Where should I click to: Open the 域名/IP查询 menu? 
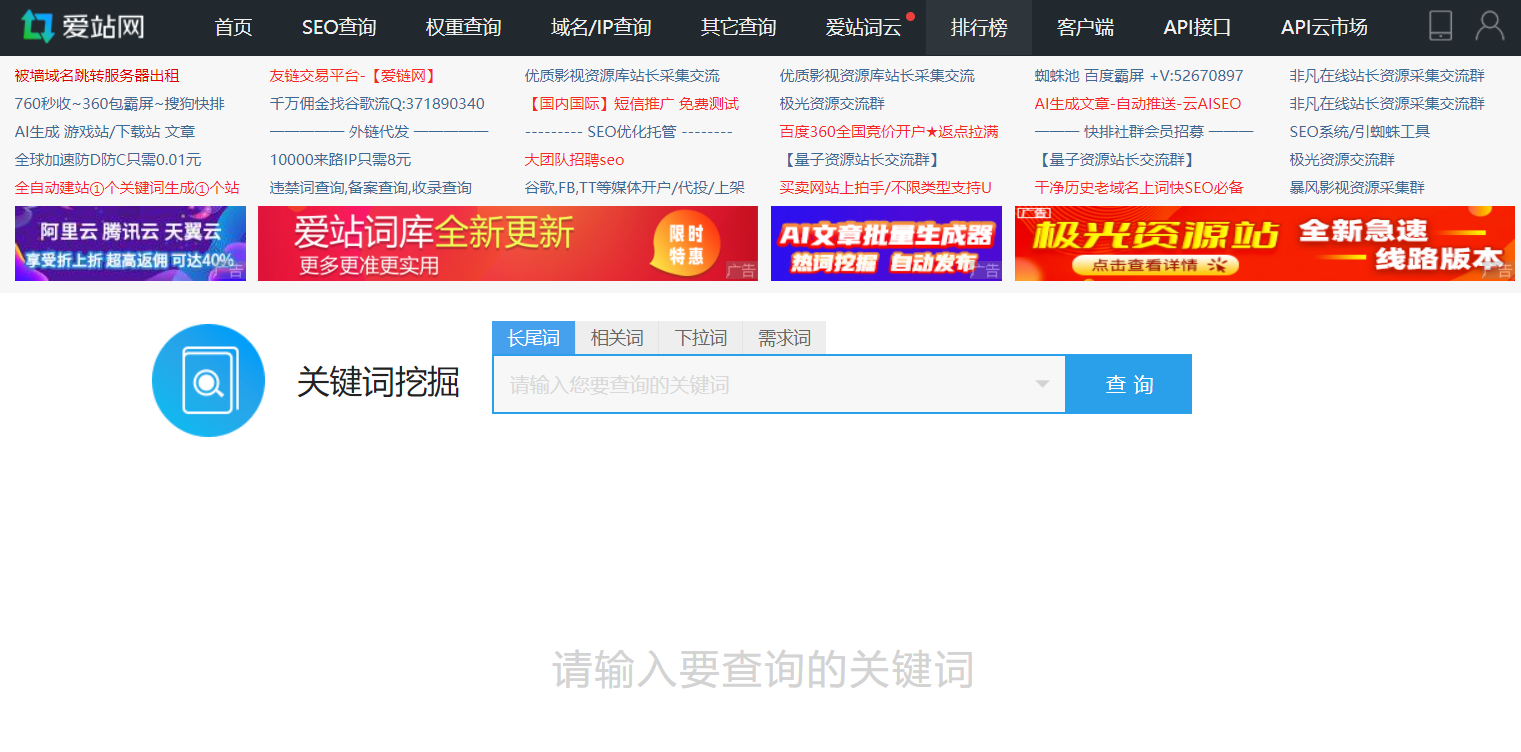pos(601,28)
